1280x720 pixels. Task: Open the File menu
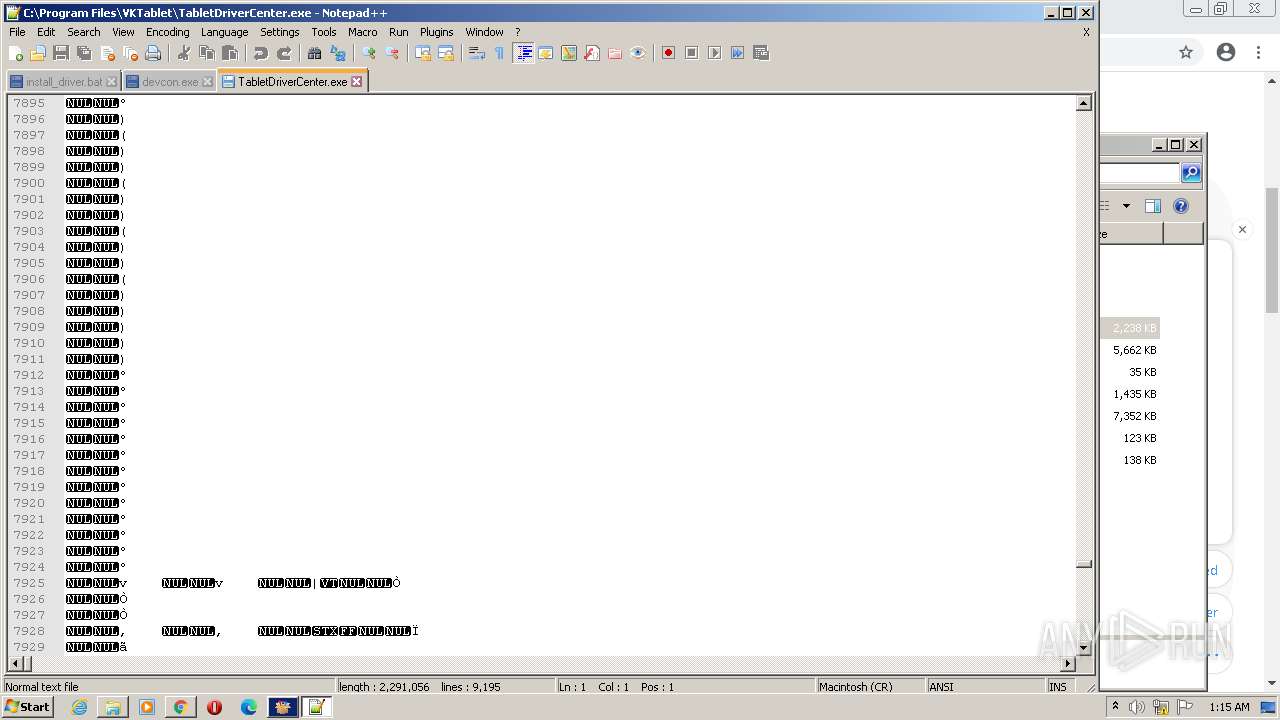point(17,32)
